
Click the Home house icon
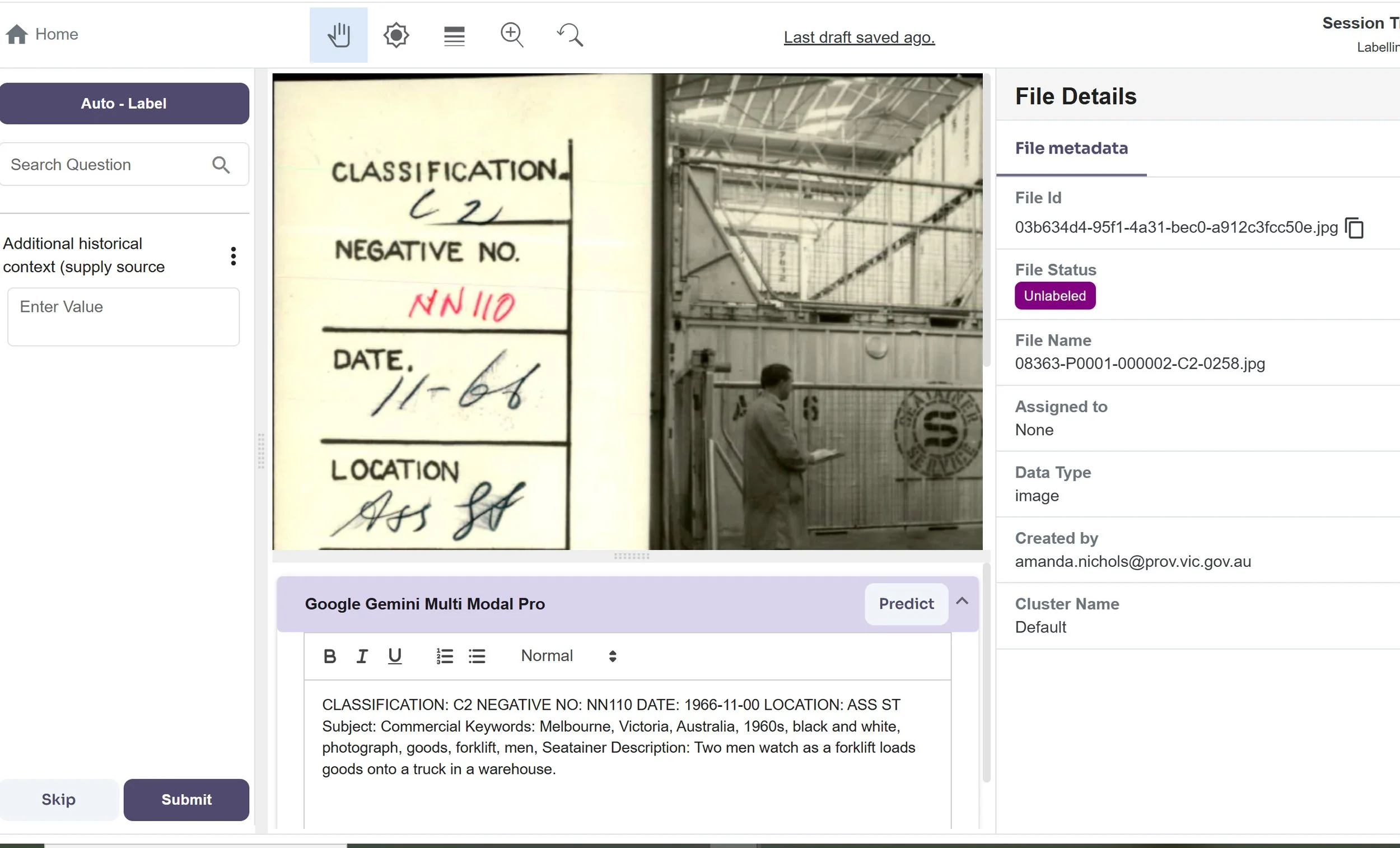pos(16,34)
